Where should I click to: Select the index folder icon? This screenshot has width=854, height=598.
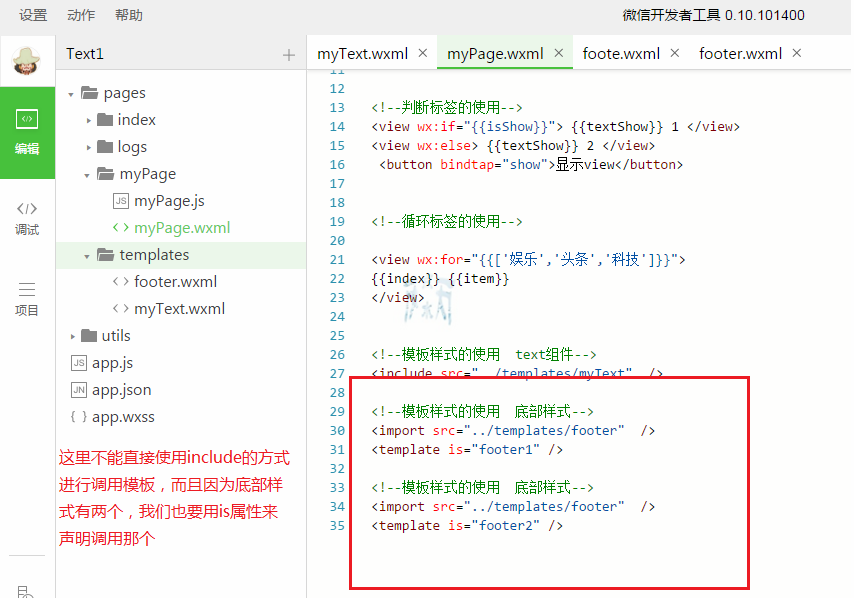pyautogui.click(x=105, y=119)
